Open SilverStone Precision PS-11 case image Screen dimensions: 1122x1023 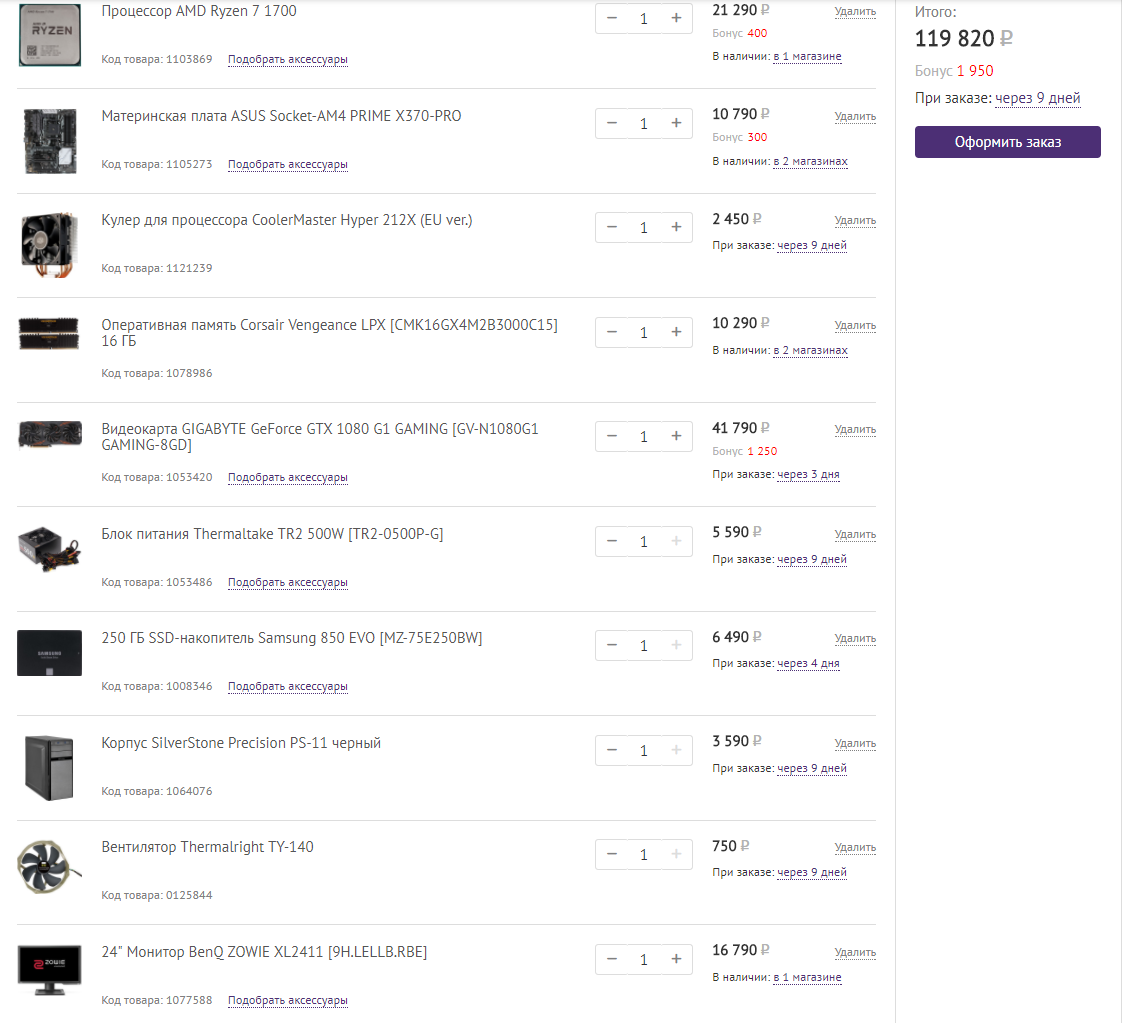[49, 767]
